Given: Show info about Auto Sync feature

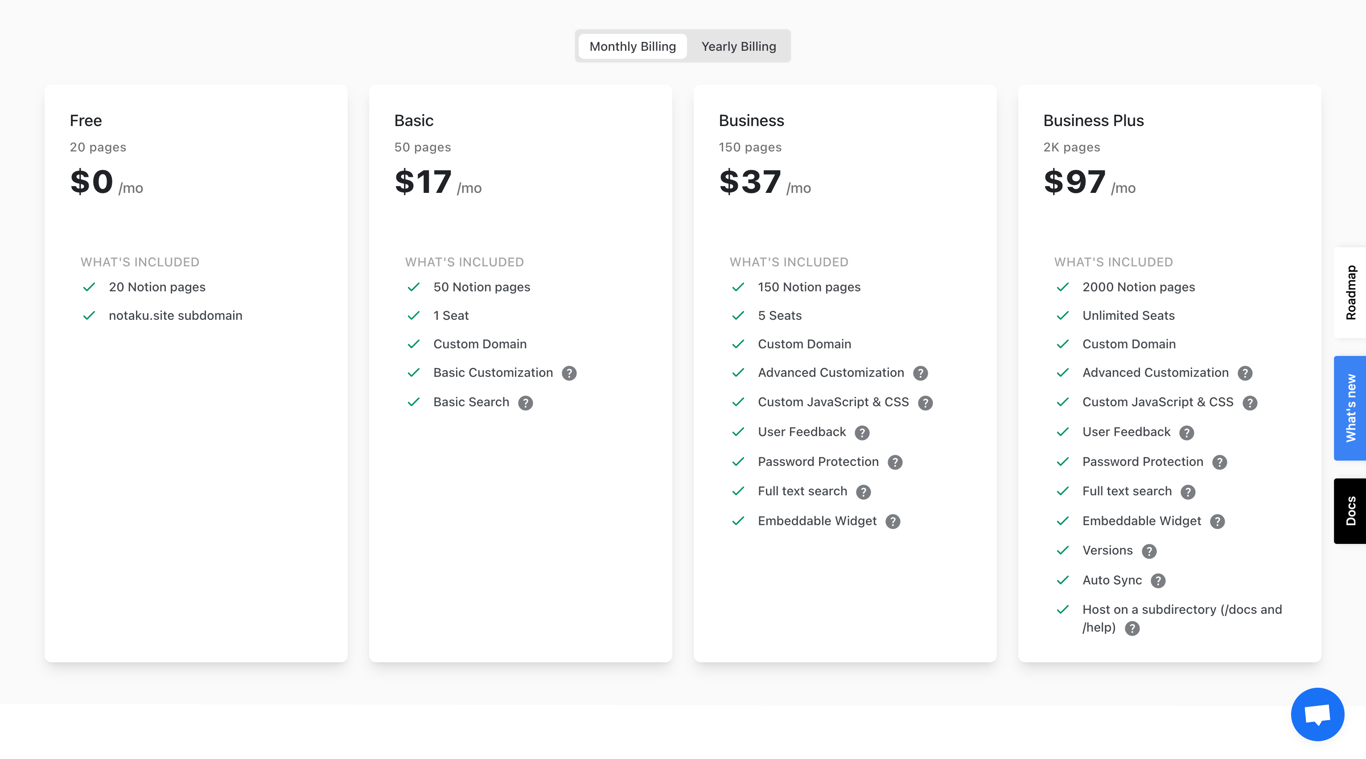Looking at the screenshot, I should click(x=1158, y=581).
